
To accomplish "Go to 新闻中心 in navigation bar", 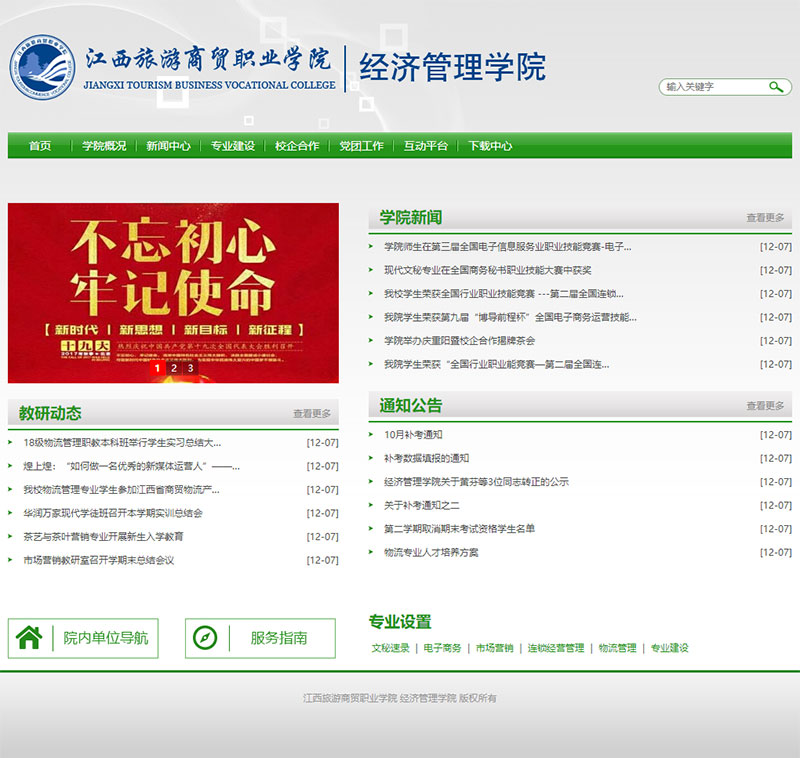I will pos(168,146).
